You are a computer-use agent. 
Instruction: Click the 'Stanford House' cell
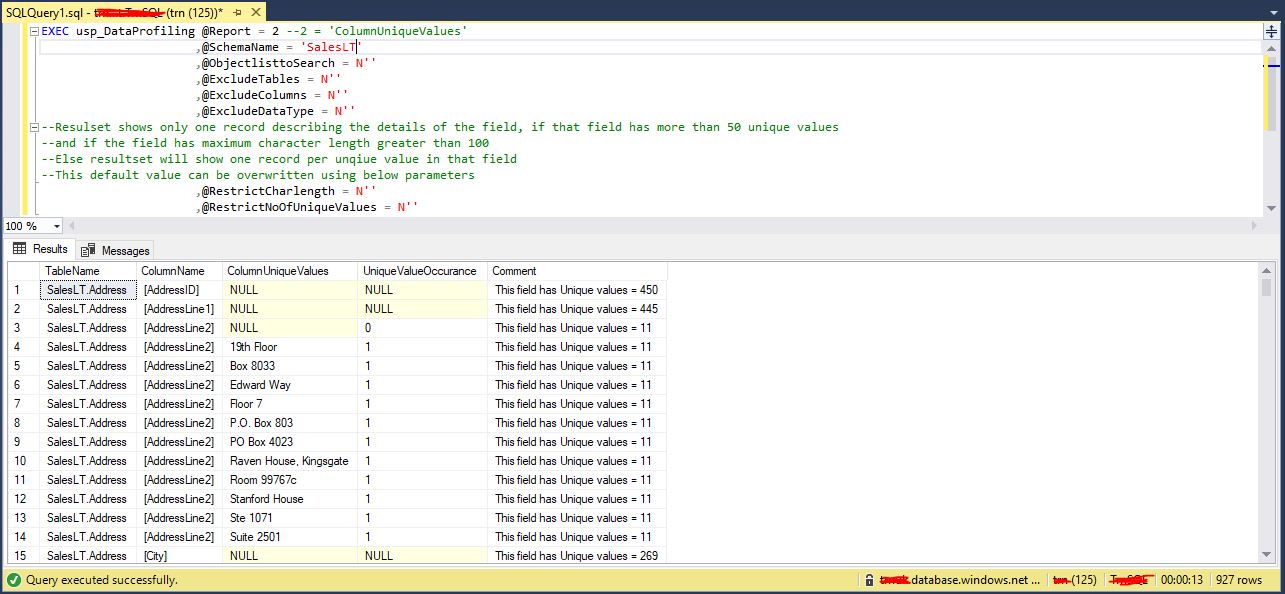tap(290, 499)
